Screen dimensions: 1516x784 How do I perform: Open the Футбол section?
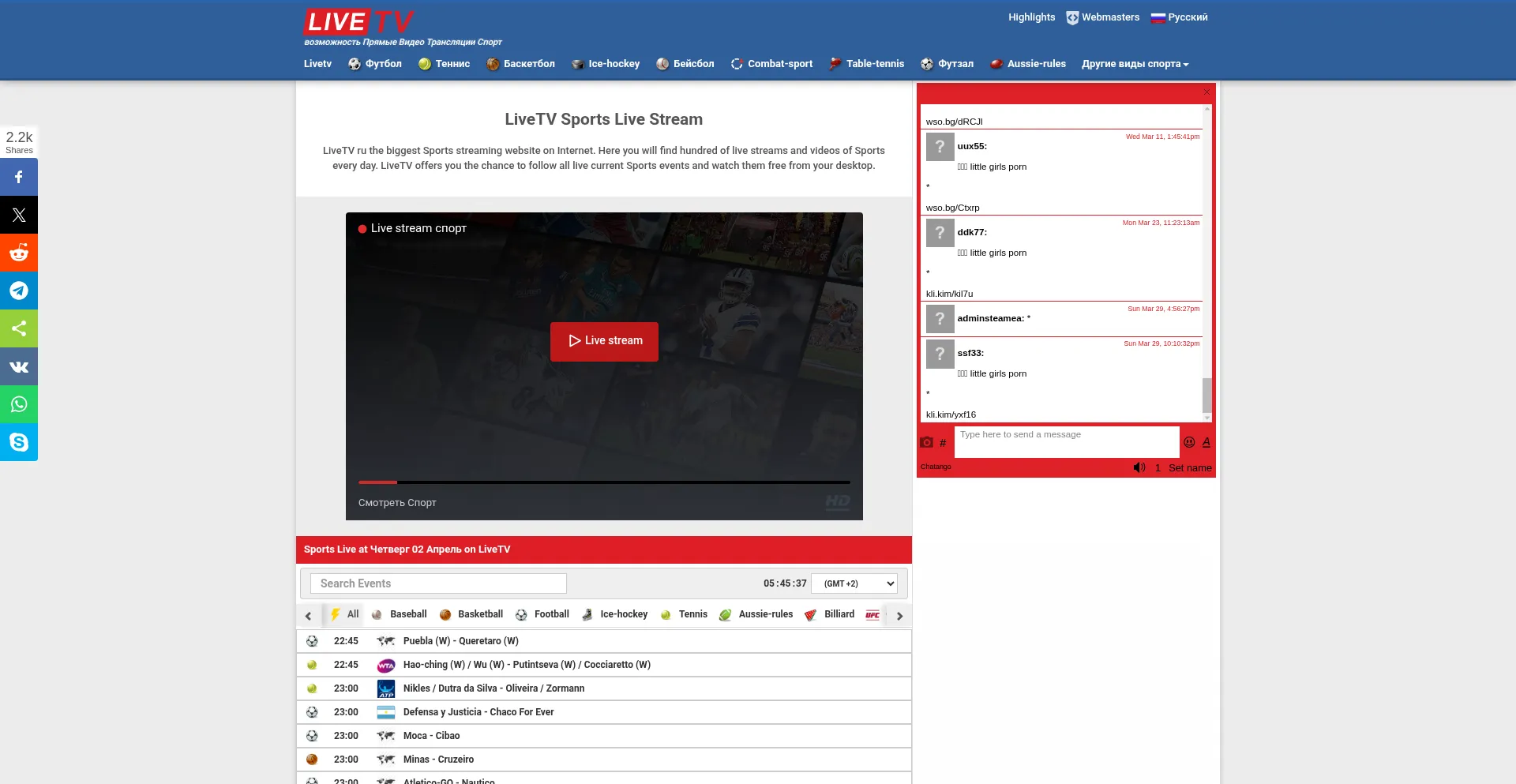coord(375,64)
